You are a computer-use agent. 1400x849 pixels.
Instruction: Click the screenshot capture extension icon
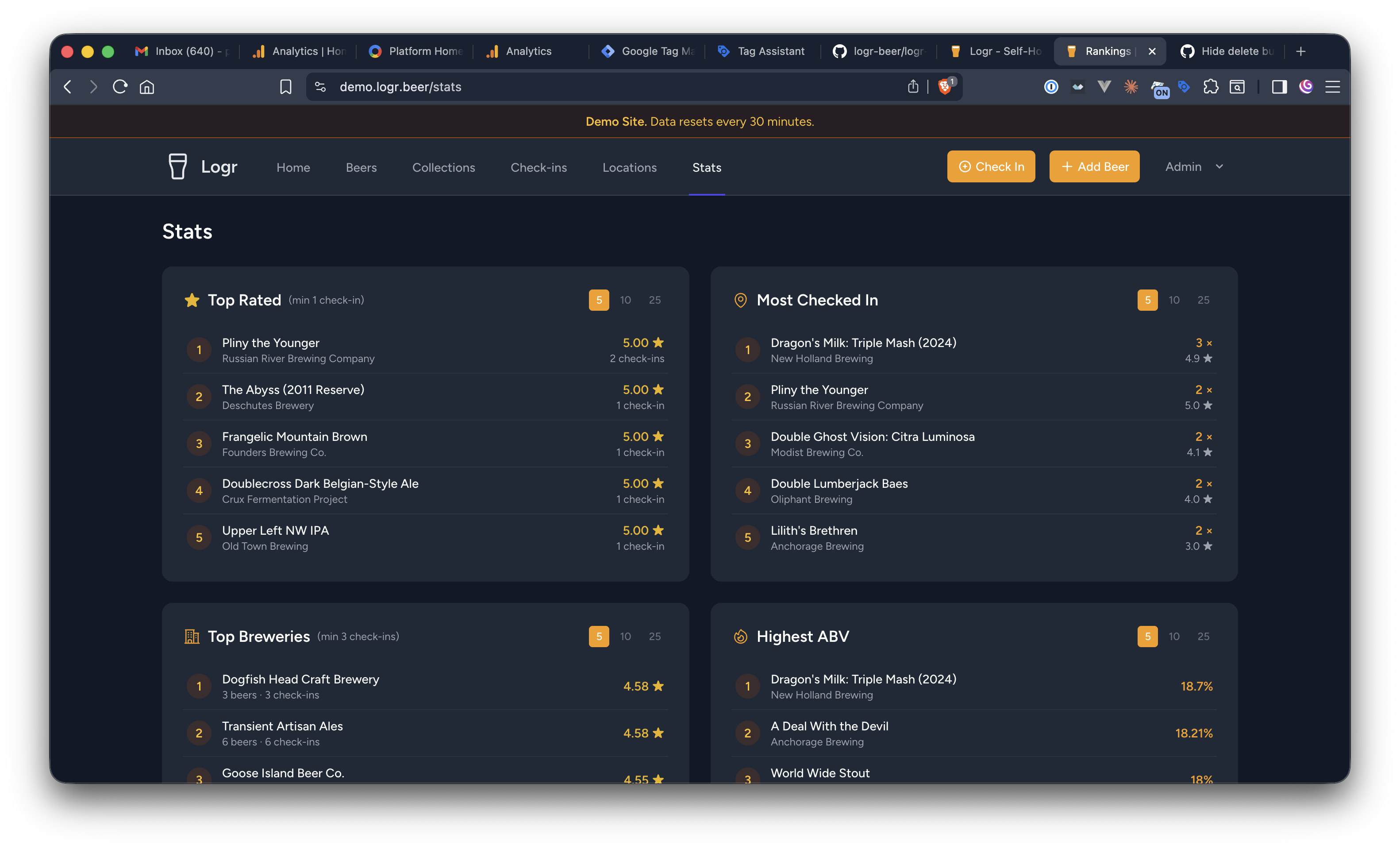(1237, 87)
